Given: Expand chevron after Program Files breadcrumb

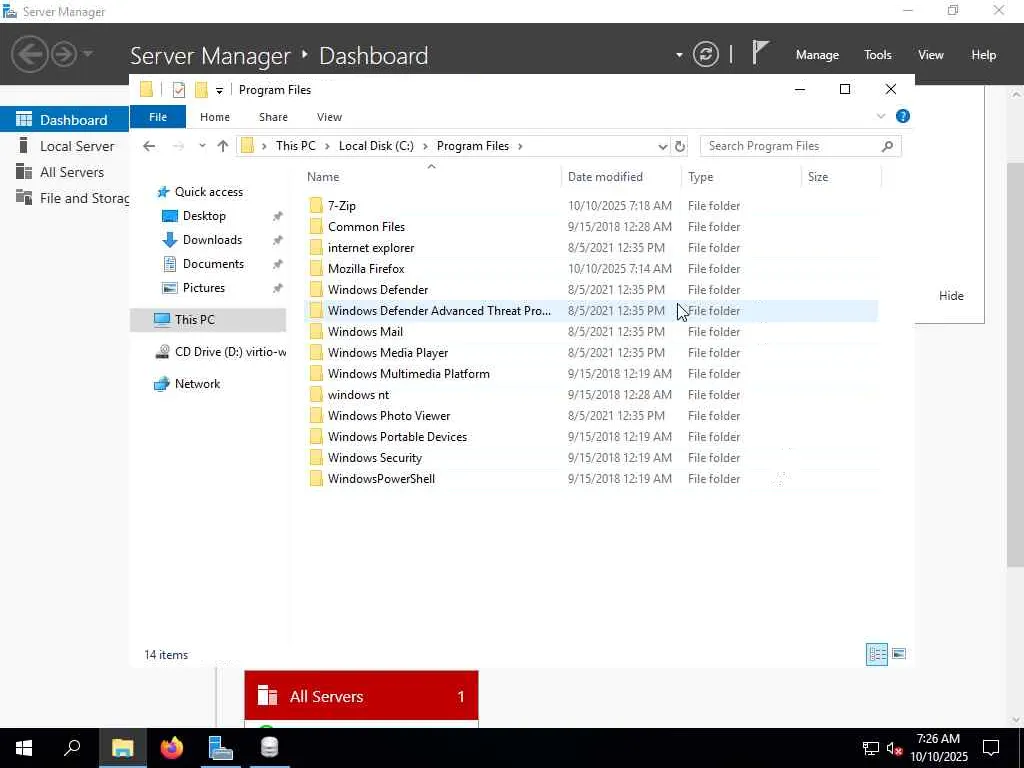Looking at the screenshot, I should tap(520, 146).
